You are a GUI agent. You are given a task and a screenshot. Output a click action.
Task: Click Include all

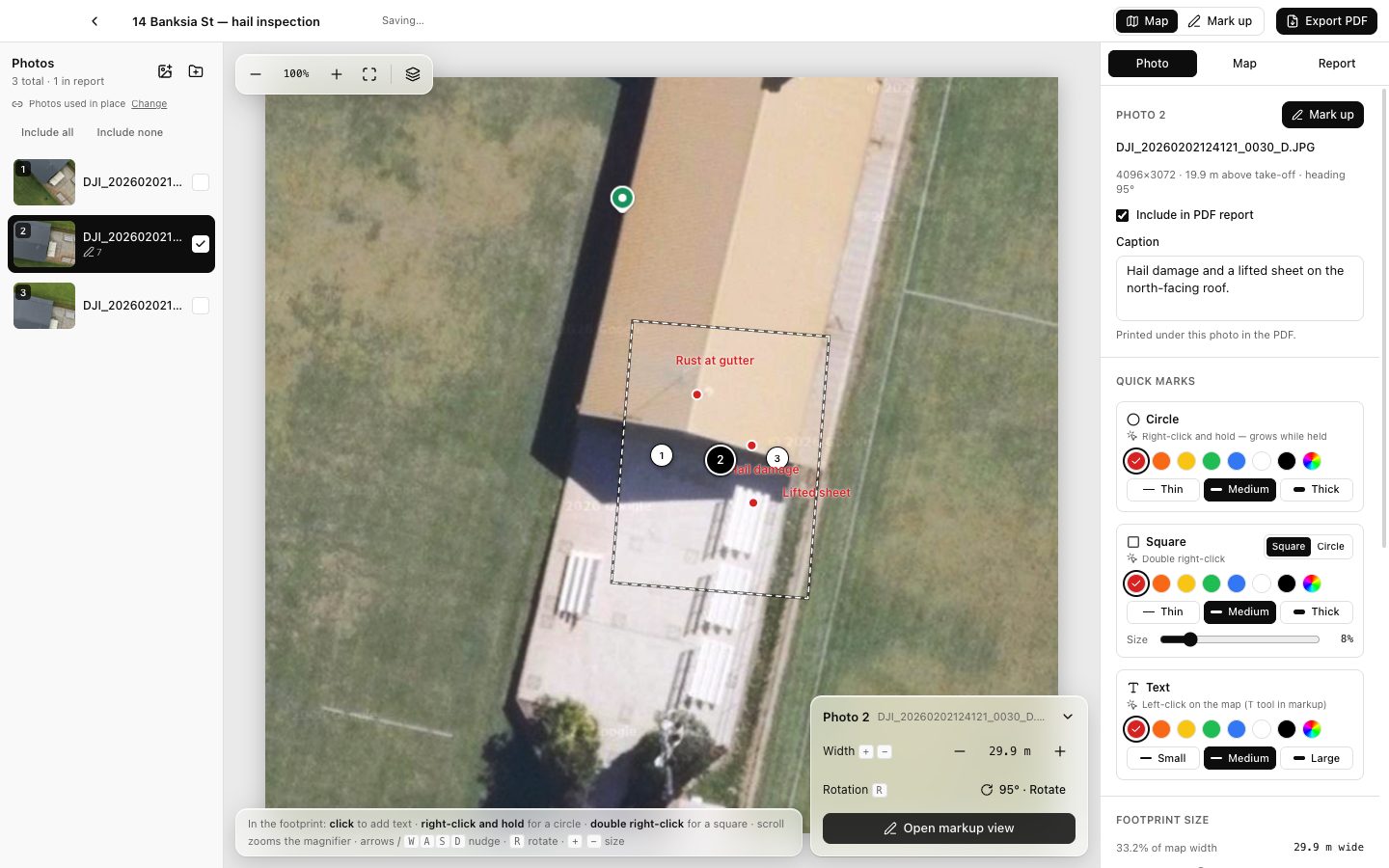point(47,133)
